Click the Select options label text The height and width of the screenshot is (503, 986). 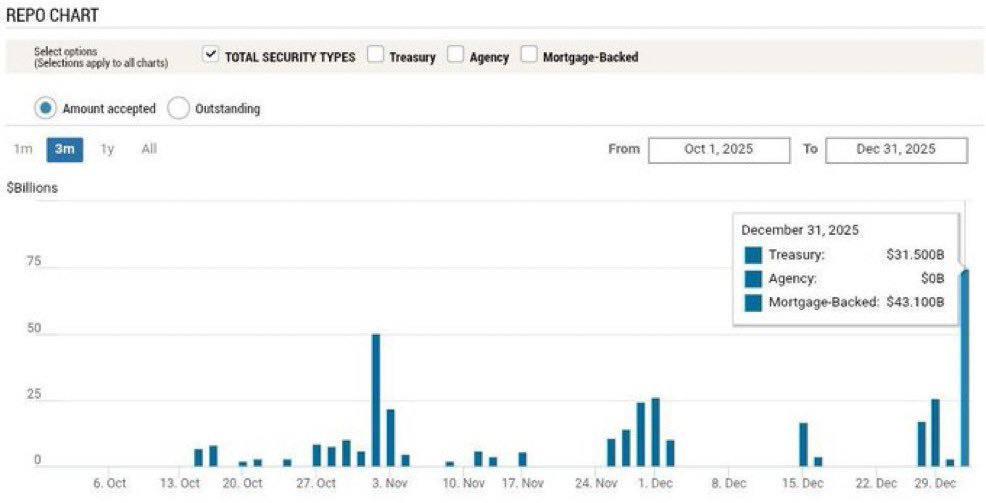[x=65, y=52]
